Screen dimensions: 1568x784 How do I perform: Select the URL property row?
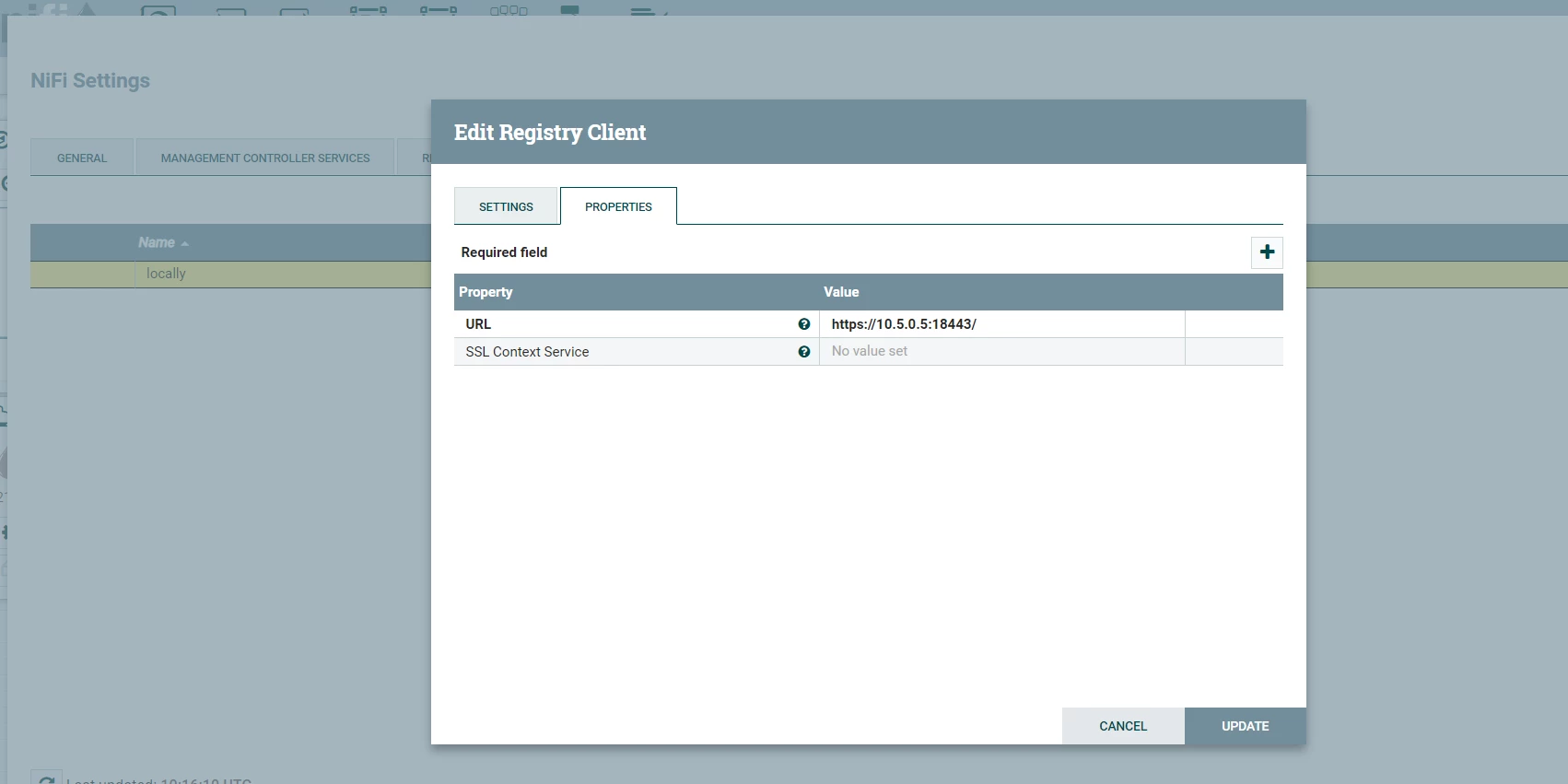pyautogui.click(x=868, y=324)
